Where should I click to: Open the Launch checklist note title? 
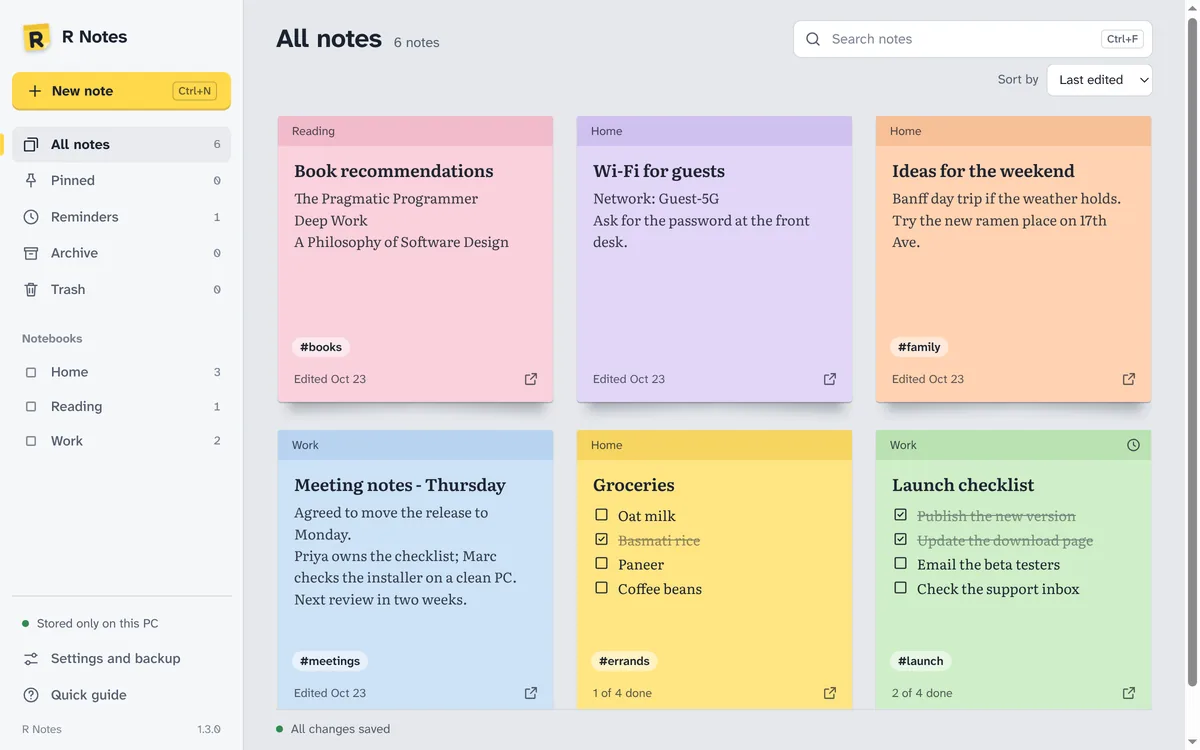click(x=963, y=485)
